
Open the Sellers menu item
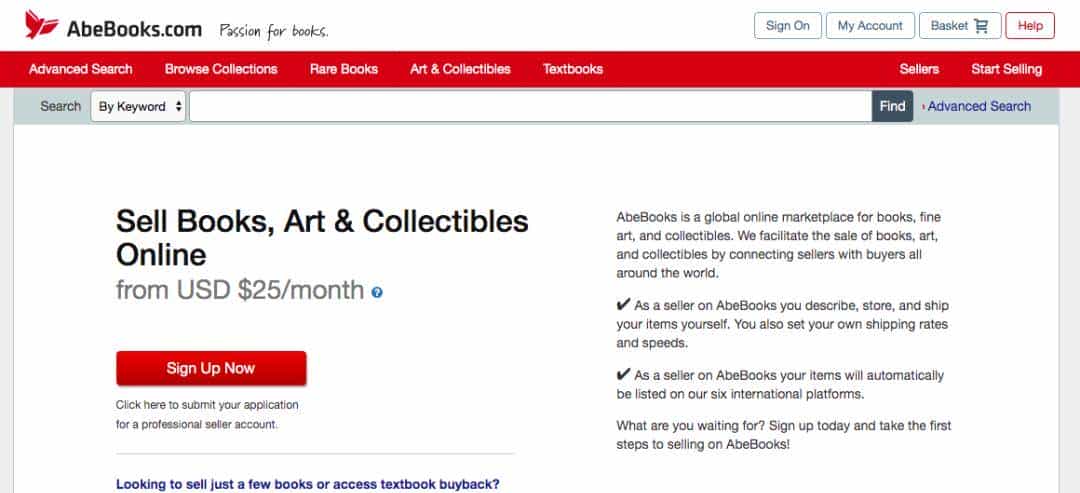click(919, 69)
